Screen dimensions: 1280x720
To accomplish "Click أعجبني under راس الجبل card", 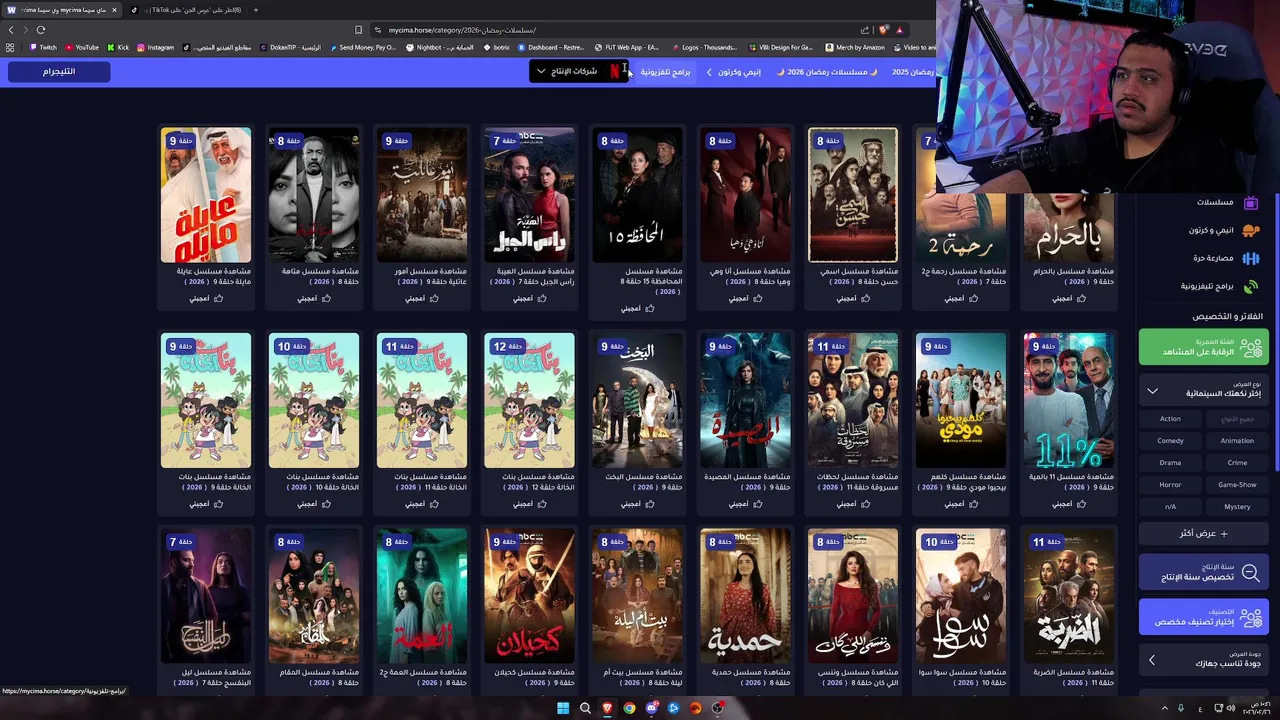I will [x=529, y=298].
